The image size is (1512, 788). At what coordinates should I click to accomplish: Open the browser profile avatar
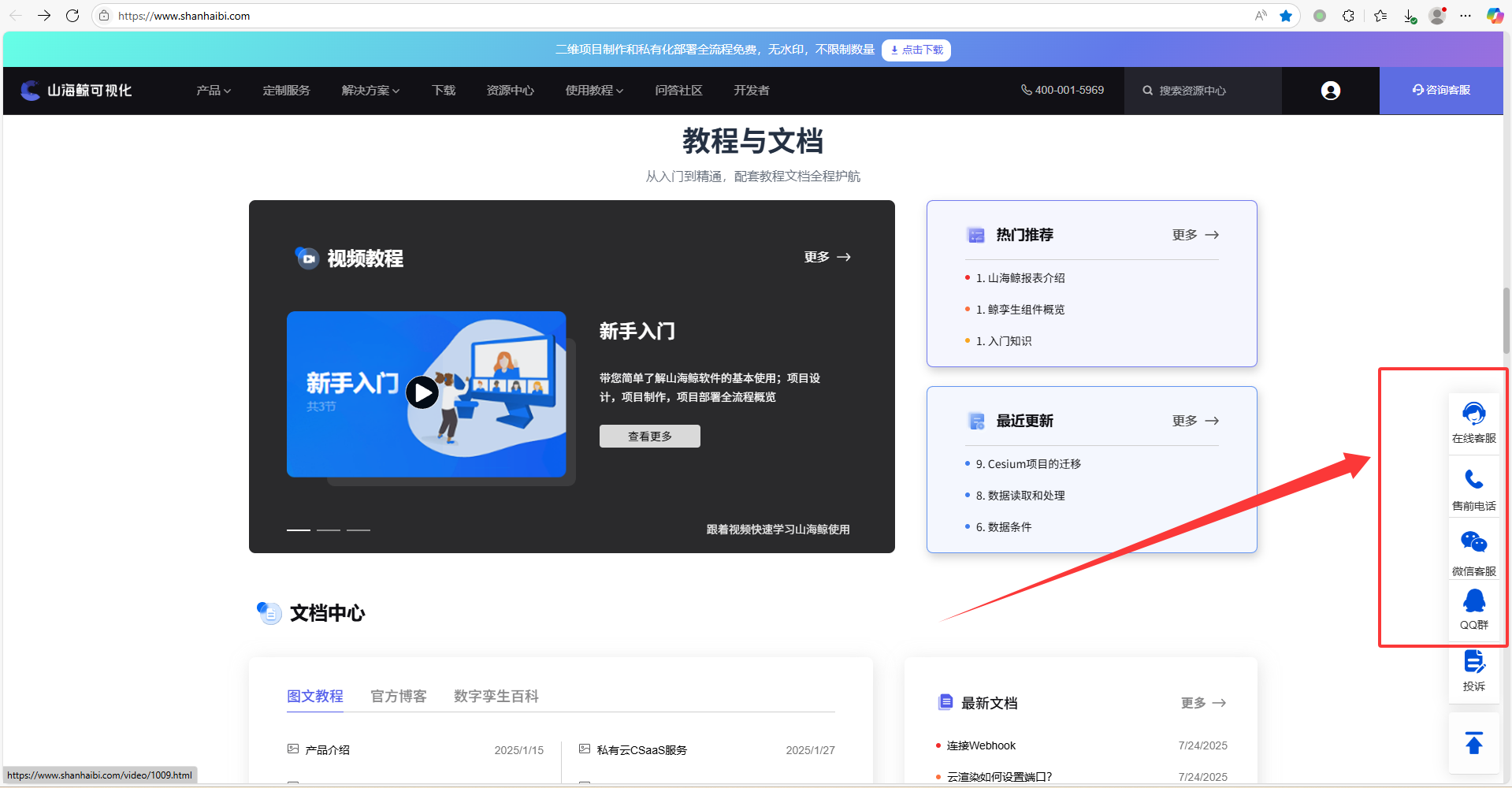(x=1438, y=16)
